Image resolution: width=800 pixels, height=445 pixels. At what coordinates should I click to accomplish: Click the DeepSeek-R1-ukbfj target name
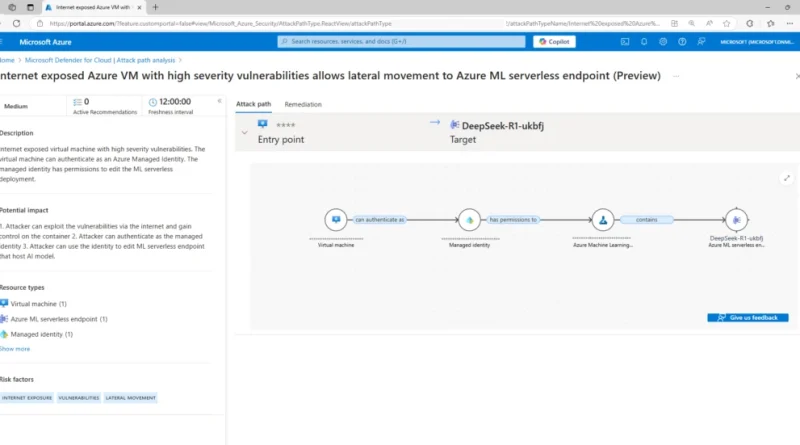click(503, 126)
